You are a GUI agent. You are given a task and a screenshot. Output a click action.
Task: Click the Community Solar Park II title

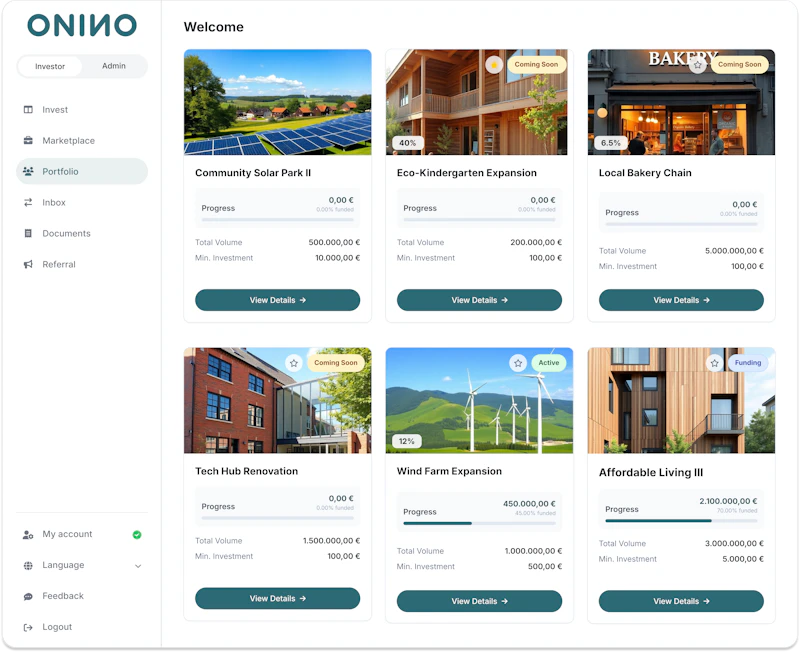tap(253, 173)
